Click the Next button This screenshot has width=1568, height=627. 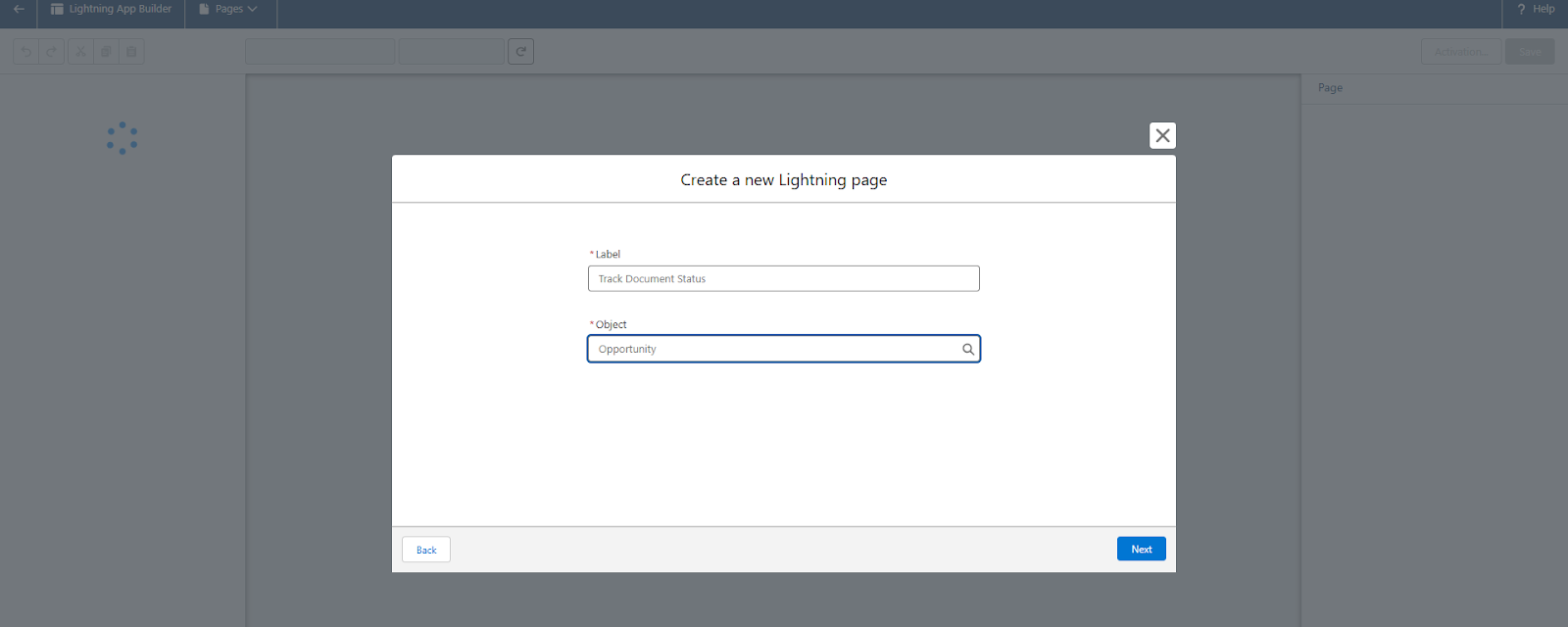[x=1141, y=550]
